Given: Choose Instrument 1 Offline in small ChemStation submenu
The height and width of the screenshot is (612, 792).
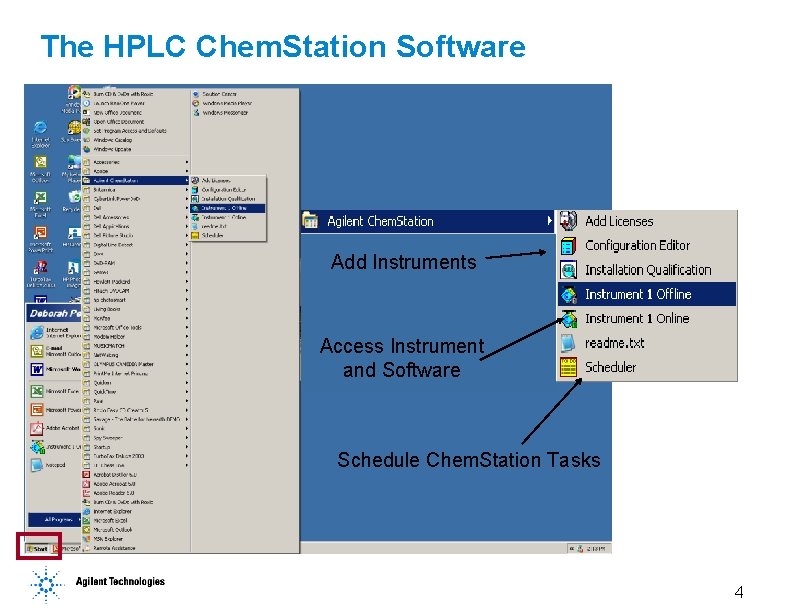Looking at the screenshot, I should [x=228, y=208].
